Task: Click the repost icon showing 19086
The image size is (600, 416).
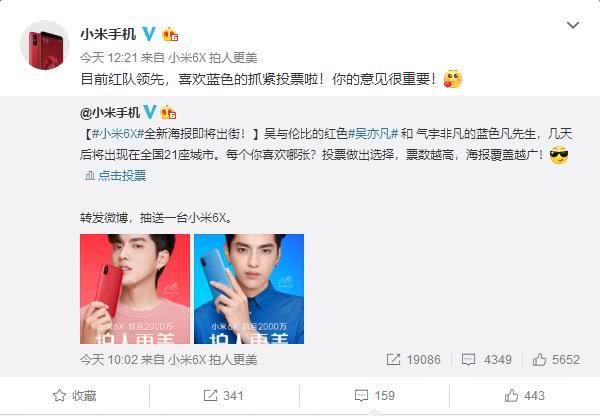Action: pyautogui.click(x=393, y=360)
